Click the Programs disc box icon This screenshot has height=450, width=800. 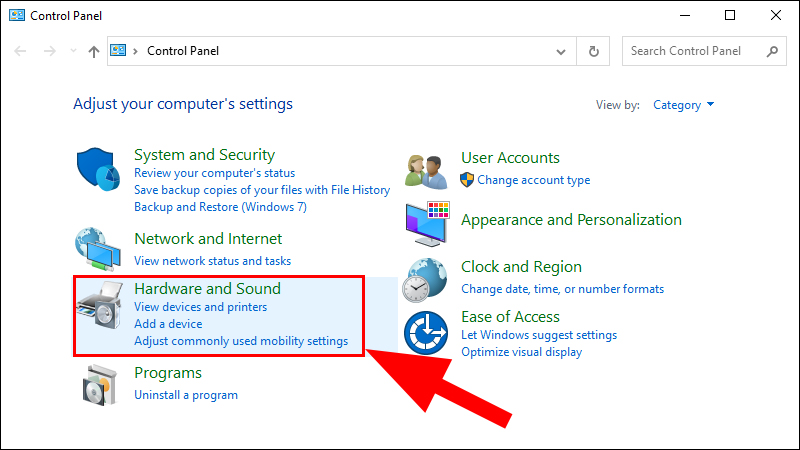[x=100, y=385]
